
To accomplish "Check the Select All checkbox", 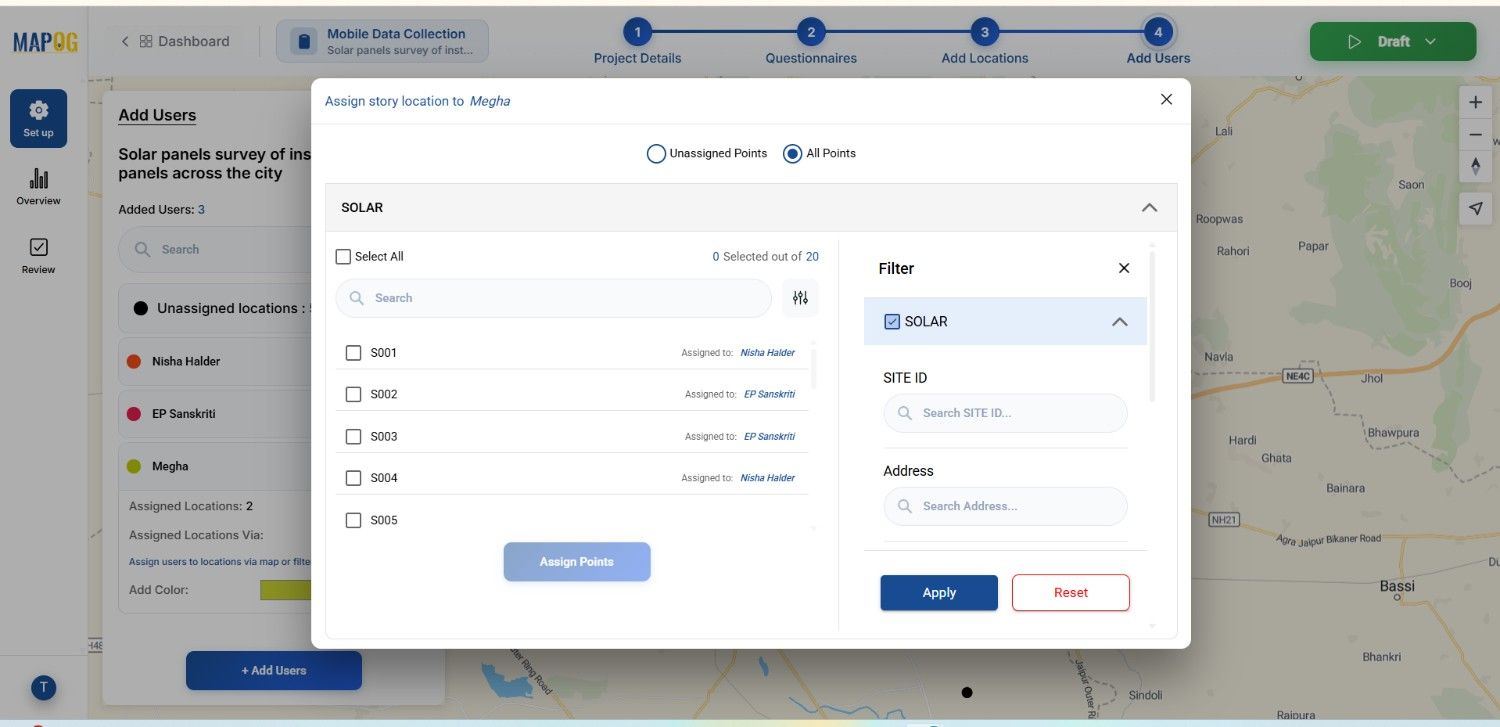I will tap(343, 256).
